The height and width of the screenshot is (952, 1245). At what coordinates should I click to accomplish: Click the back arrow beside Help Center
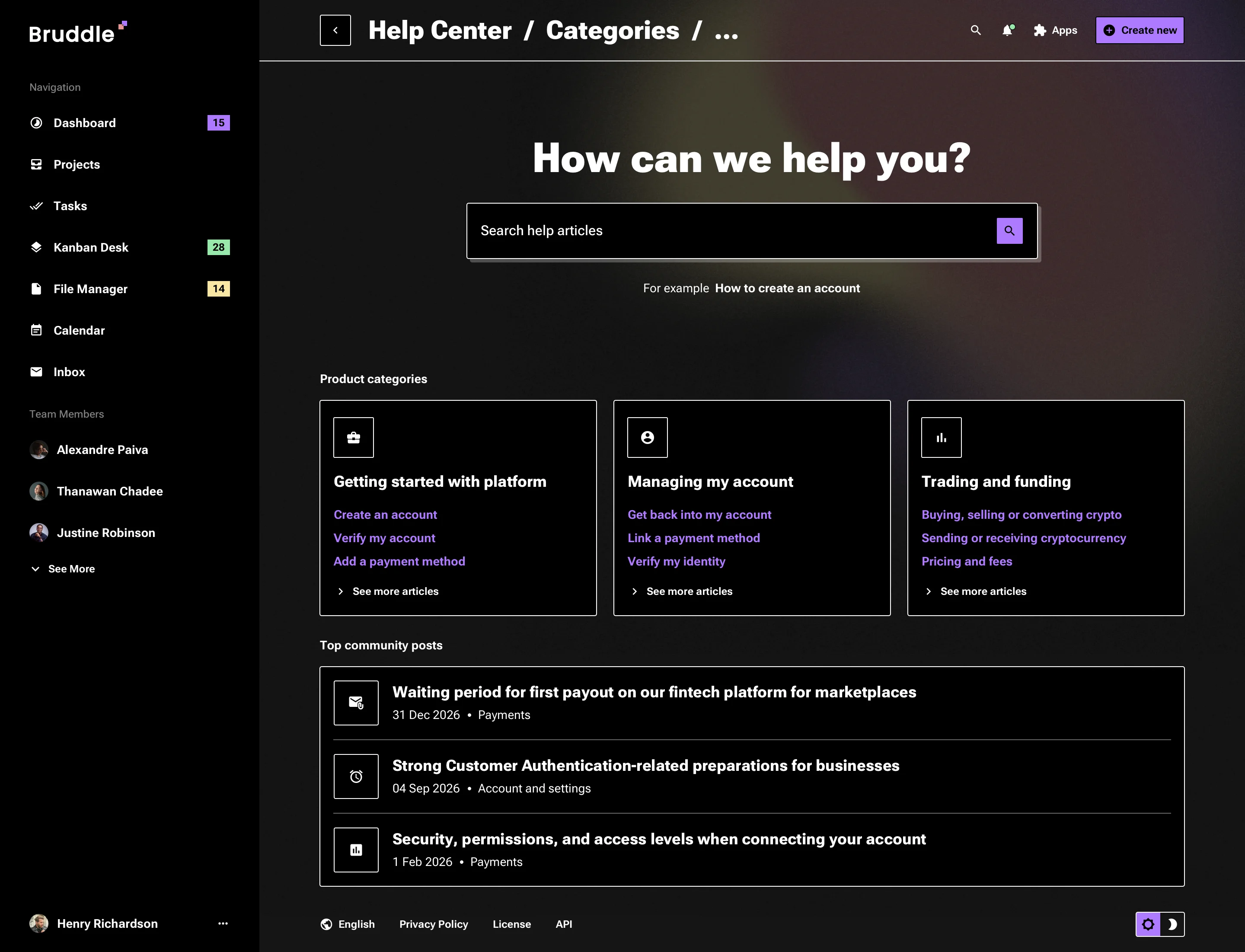[335, 30]
